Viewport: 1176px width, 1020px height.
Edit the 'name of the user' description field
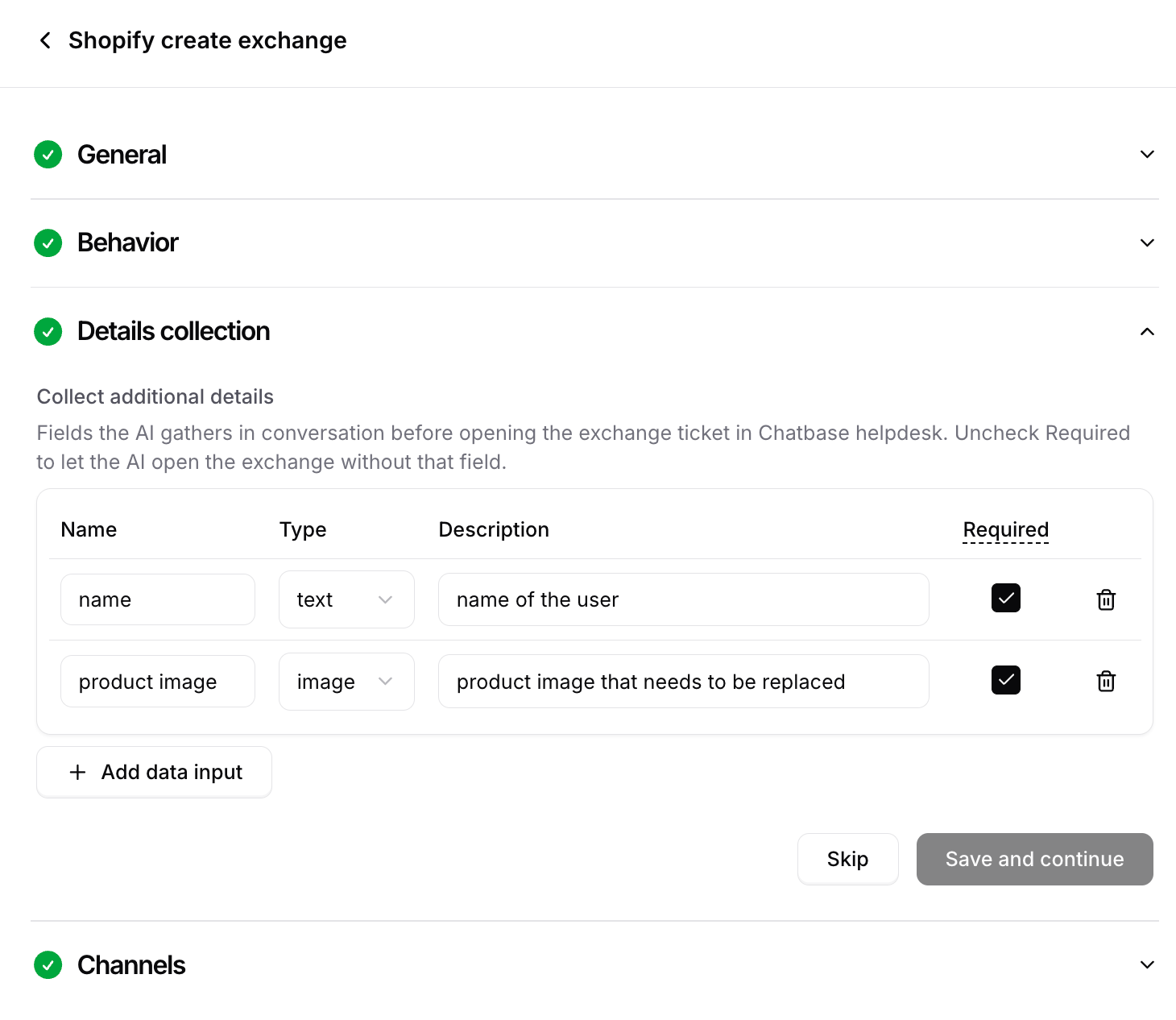pos(683,599)
